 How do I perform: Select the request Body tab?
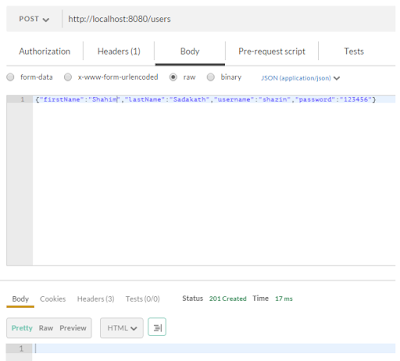[x=190, y=51]
